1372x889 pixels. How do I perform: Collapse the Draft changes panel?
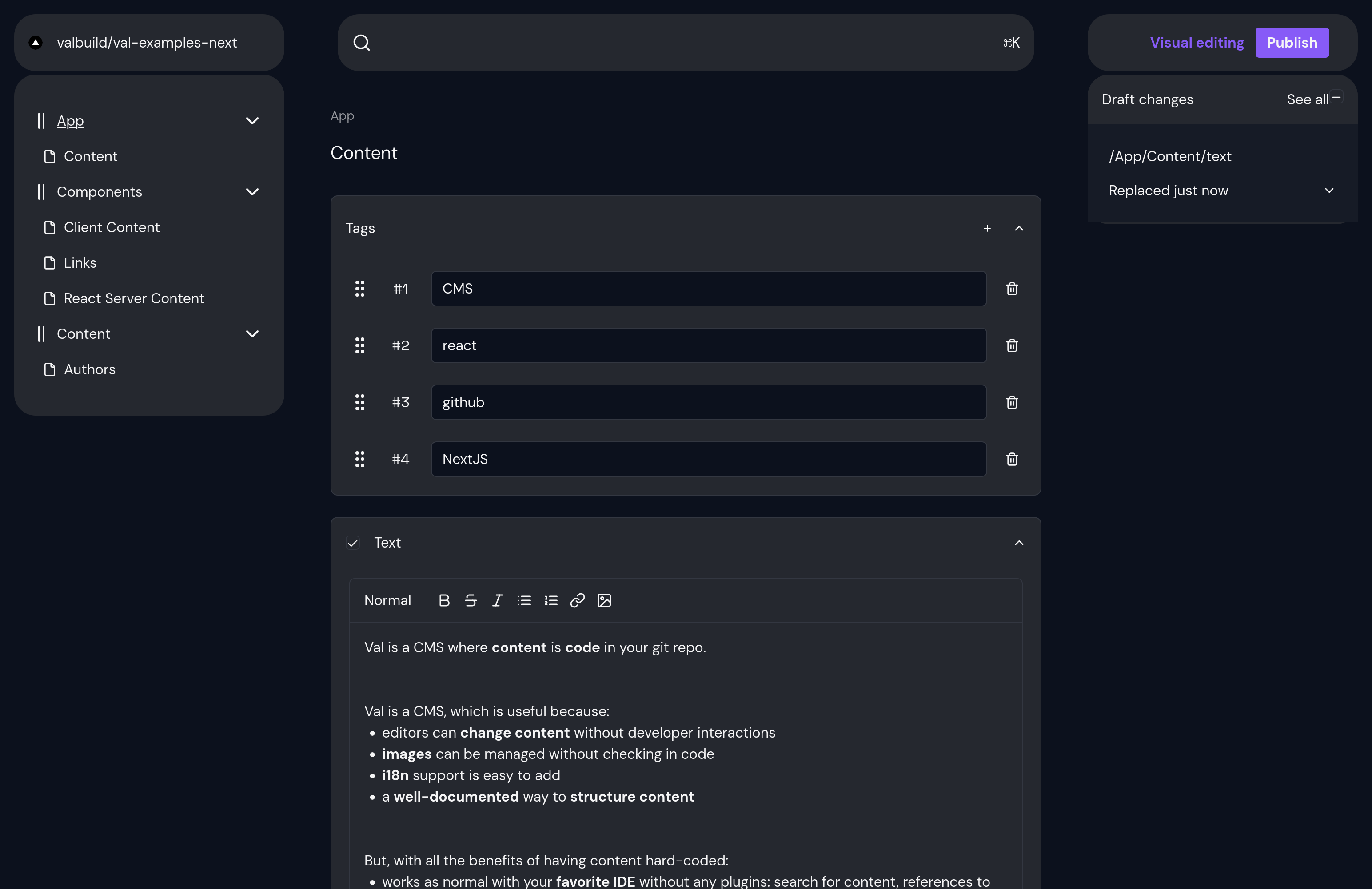coord(1336,97)
